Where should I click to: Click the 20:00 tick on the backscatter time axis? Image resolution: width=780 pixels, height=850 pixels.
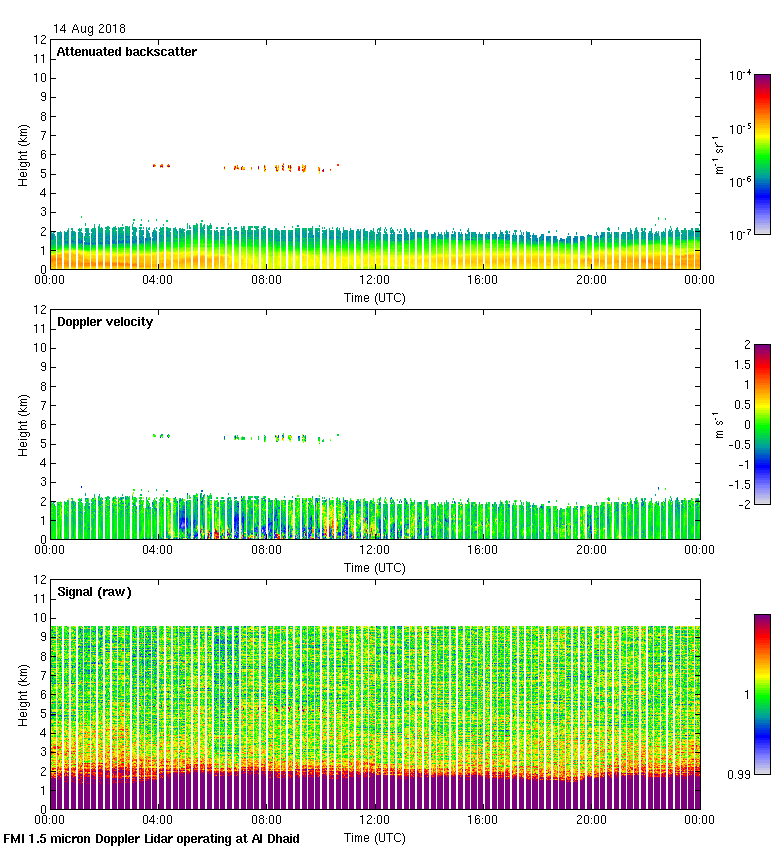click(591, 281)
